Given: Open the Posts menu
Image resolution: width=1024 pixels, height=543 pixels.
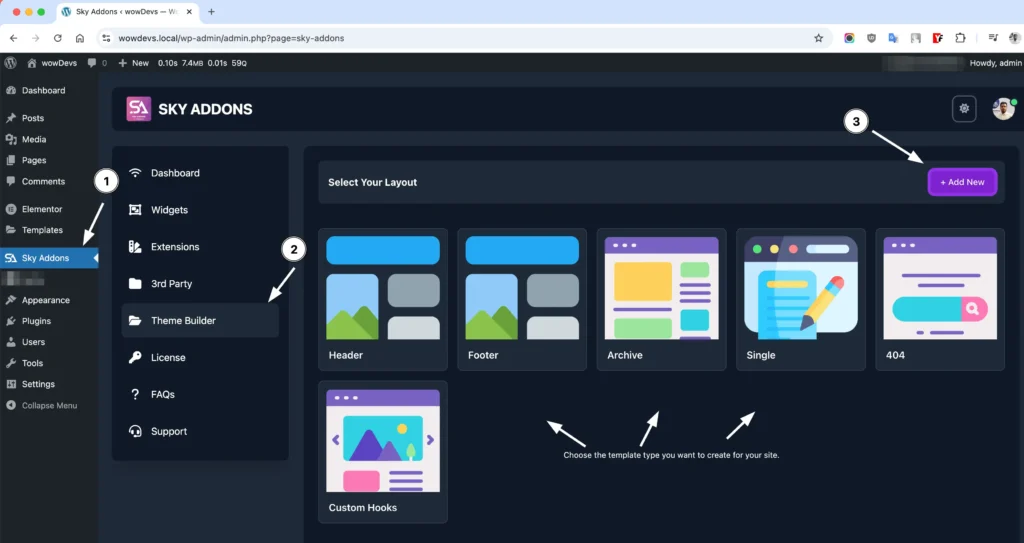Looking at the screenshot, I should point(49,118).
